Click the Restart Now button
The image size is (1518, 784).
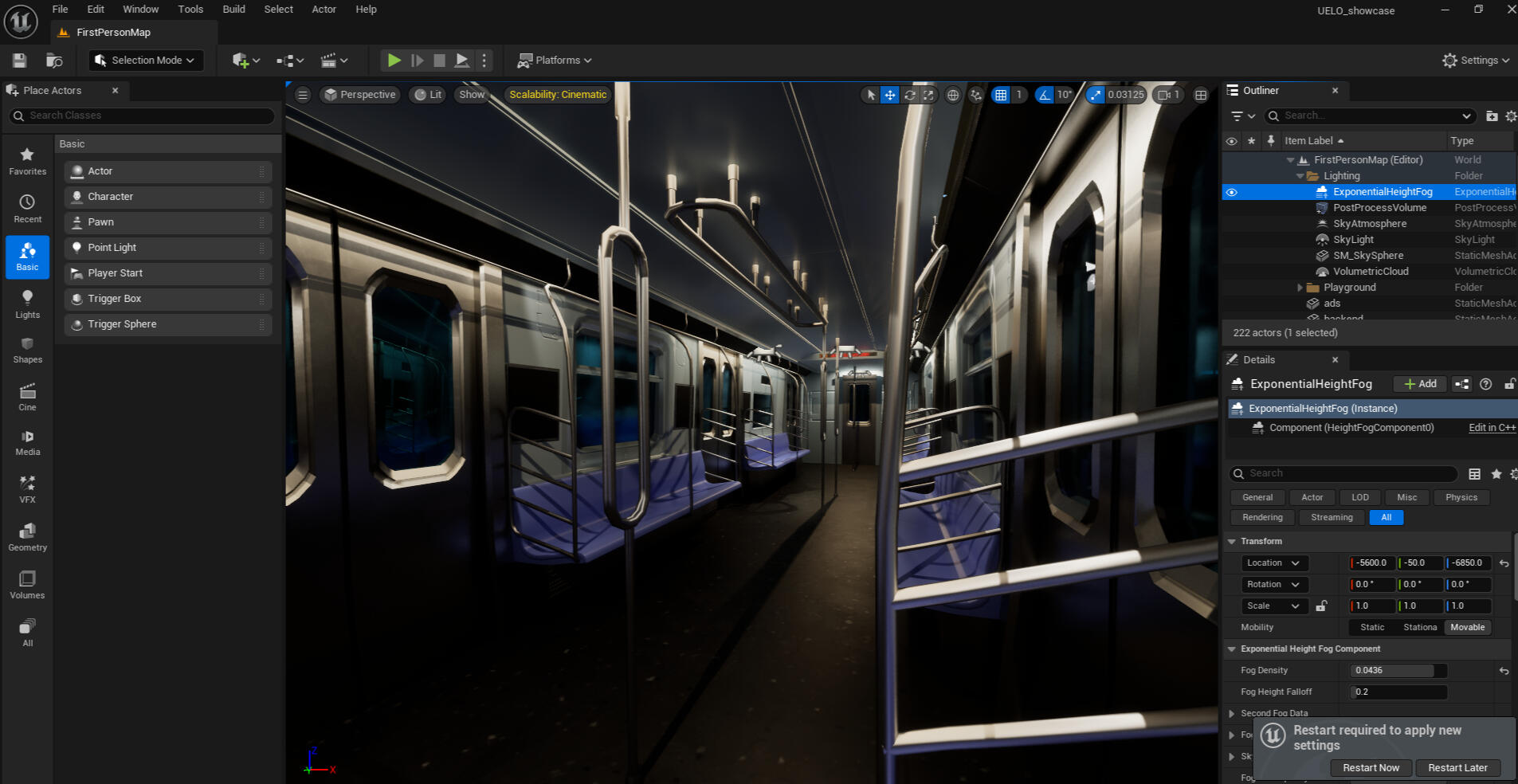click(x=1371, y=768)
